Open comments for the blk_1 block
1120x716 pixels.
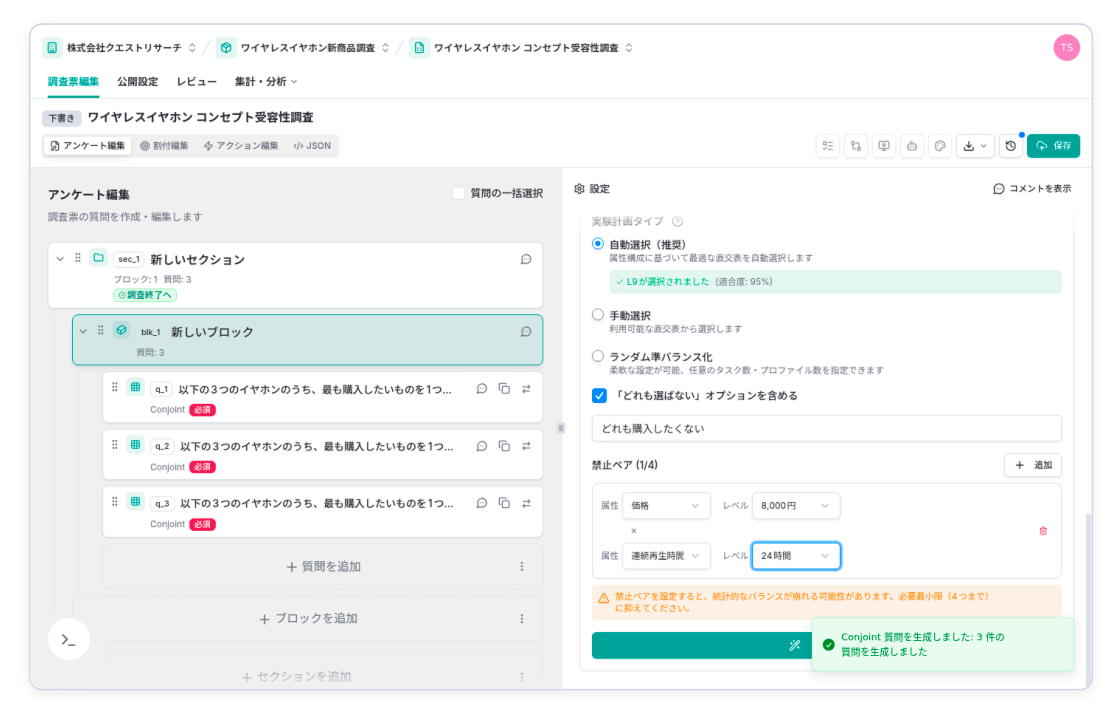pos(526,332)
